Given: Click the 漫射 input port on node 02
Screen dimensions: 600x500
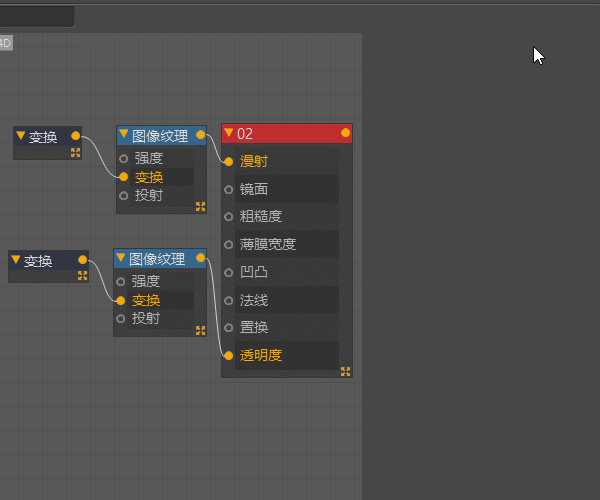Looking at the screenshot, I should click(228, 161).
